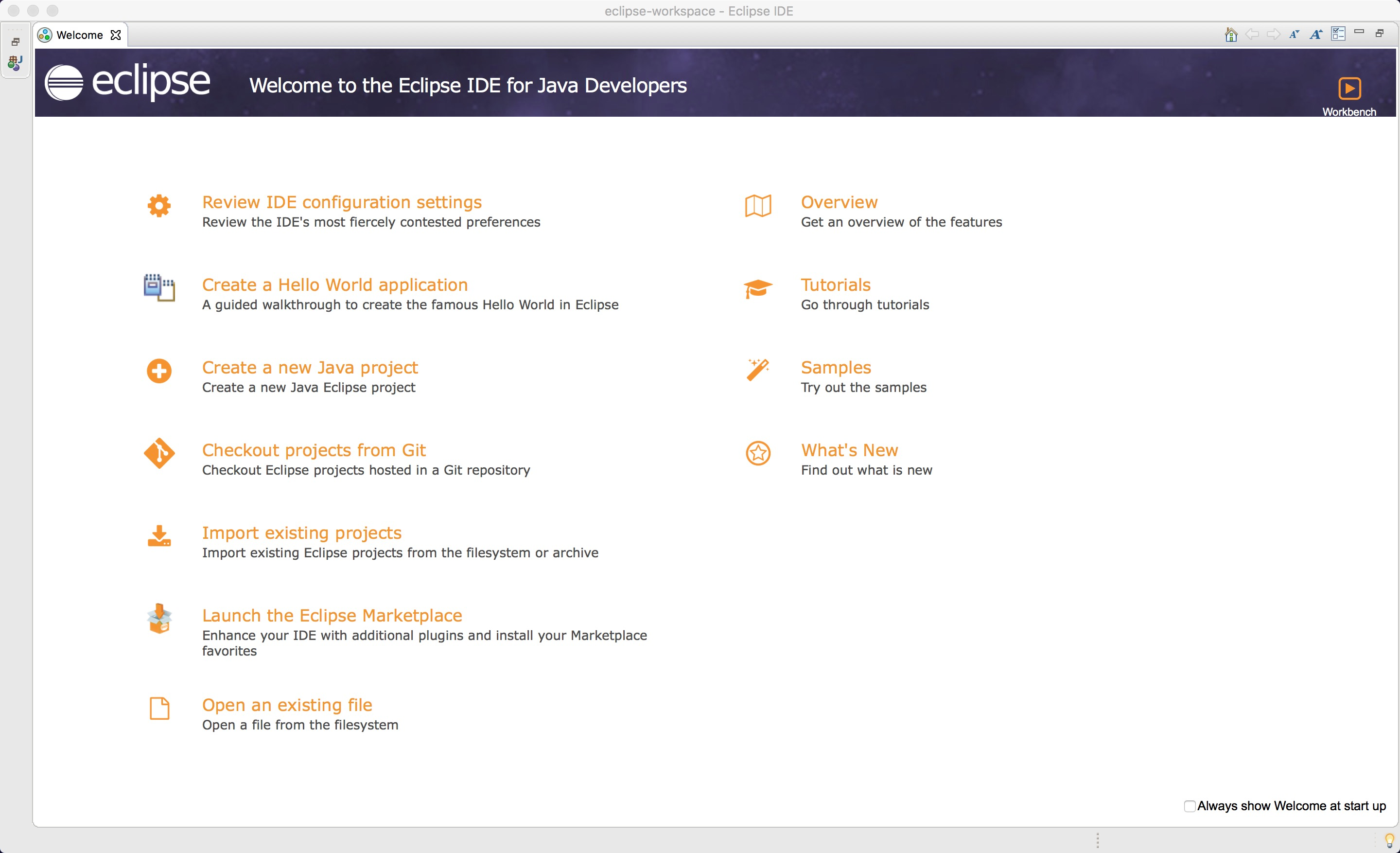
Task: Click the restore icon in the left trim bar
Action: [16, 42]
